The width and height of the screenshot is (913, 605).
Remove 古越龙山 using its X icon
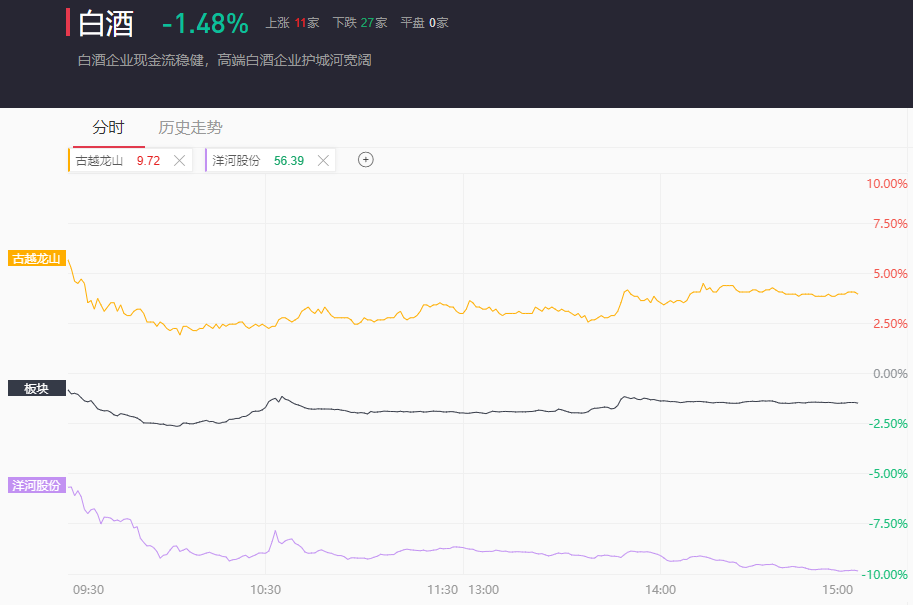click(x=180, y=160)
